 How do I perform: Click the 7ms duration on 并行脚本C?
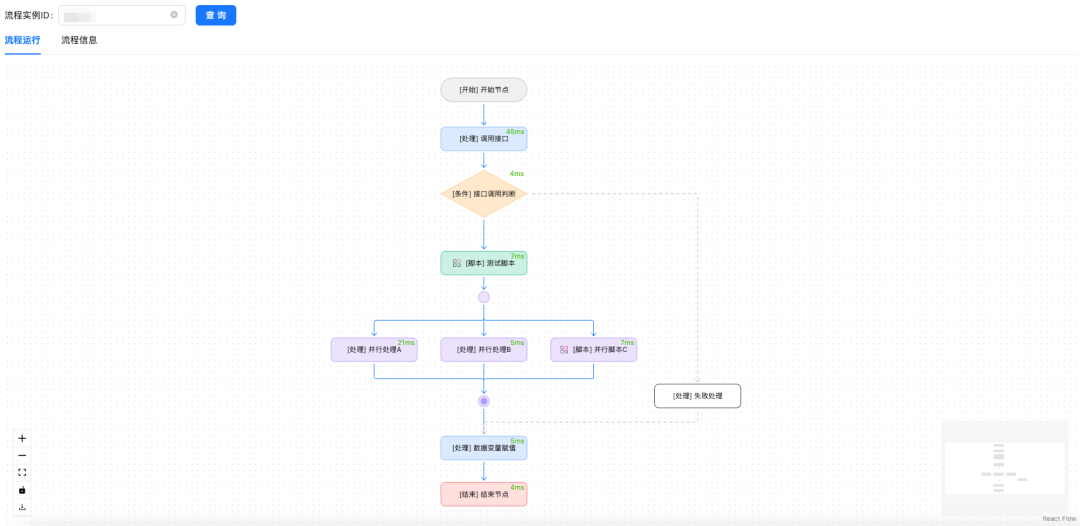pos(627,342)
